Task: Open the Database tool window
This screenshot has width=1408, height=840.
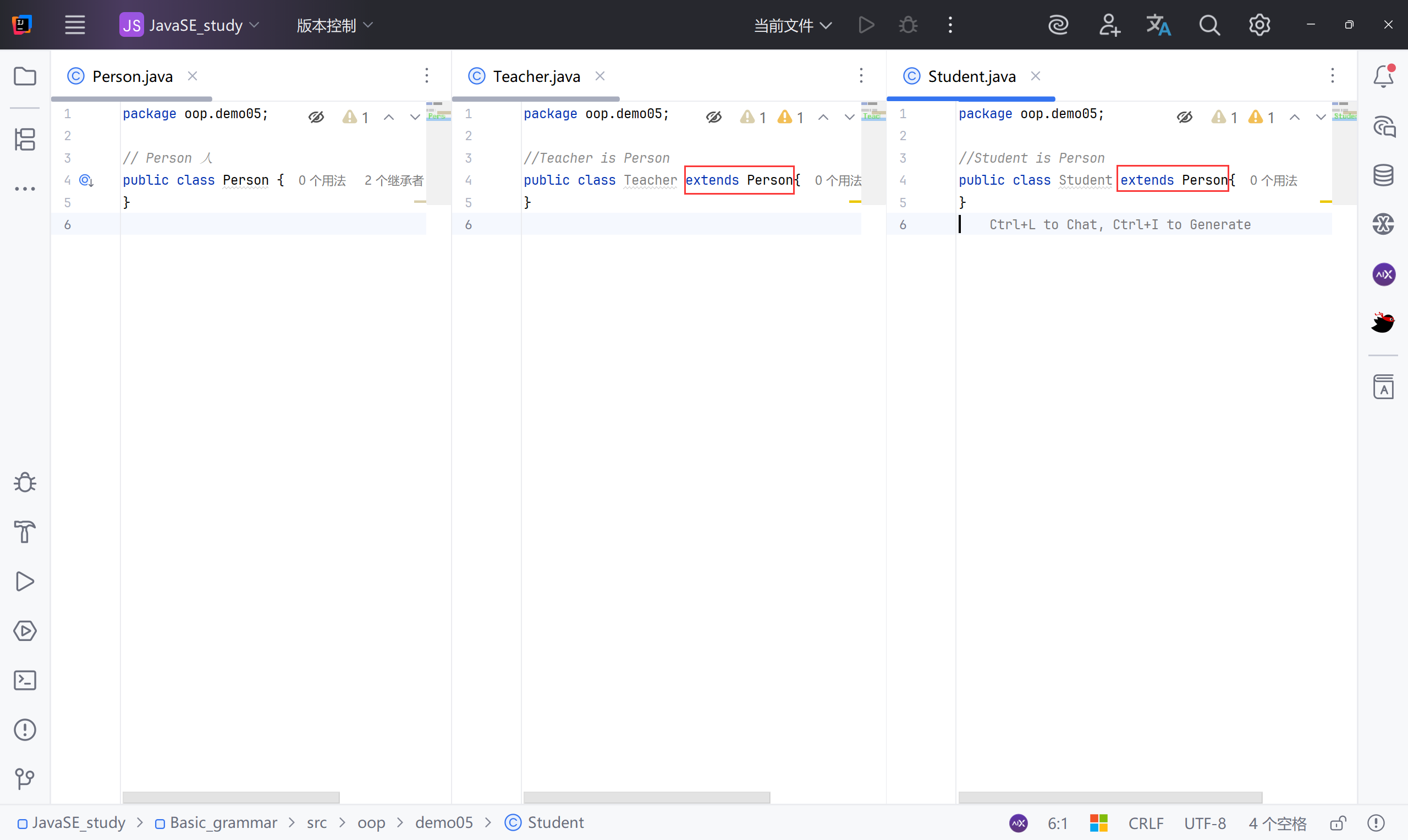Action: [1383, 175]
